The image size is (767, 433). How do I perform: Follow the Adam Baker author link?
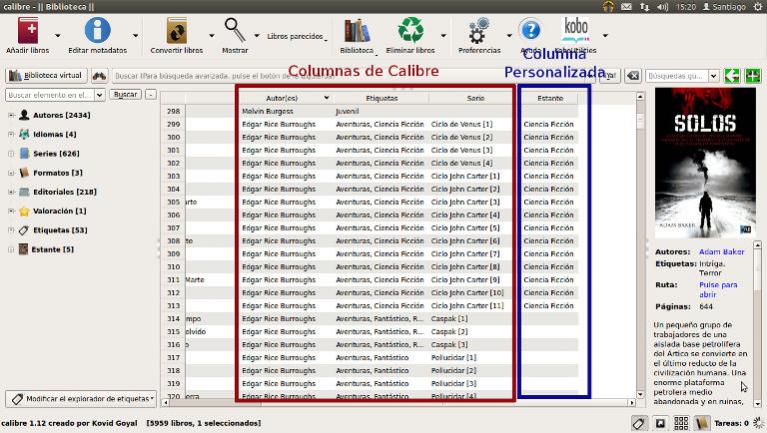pyautogui.click(x=721, y=252)
